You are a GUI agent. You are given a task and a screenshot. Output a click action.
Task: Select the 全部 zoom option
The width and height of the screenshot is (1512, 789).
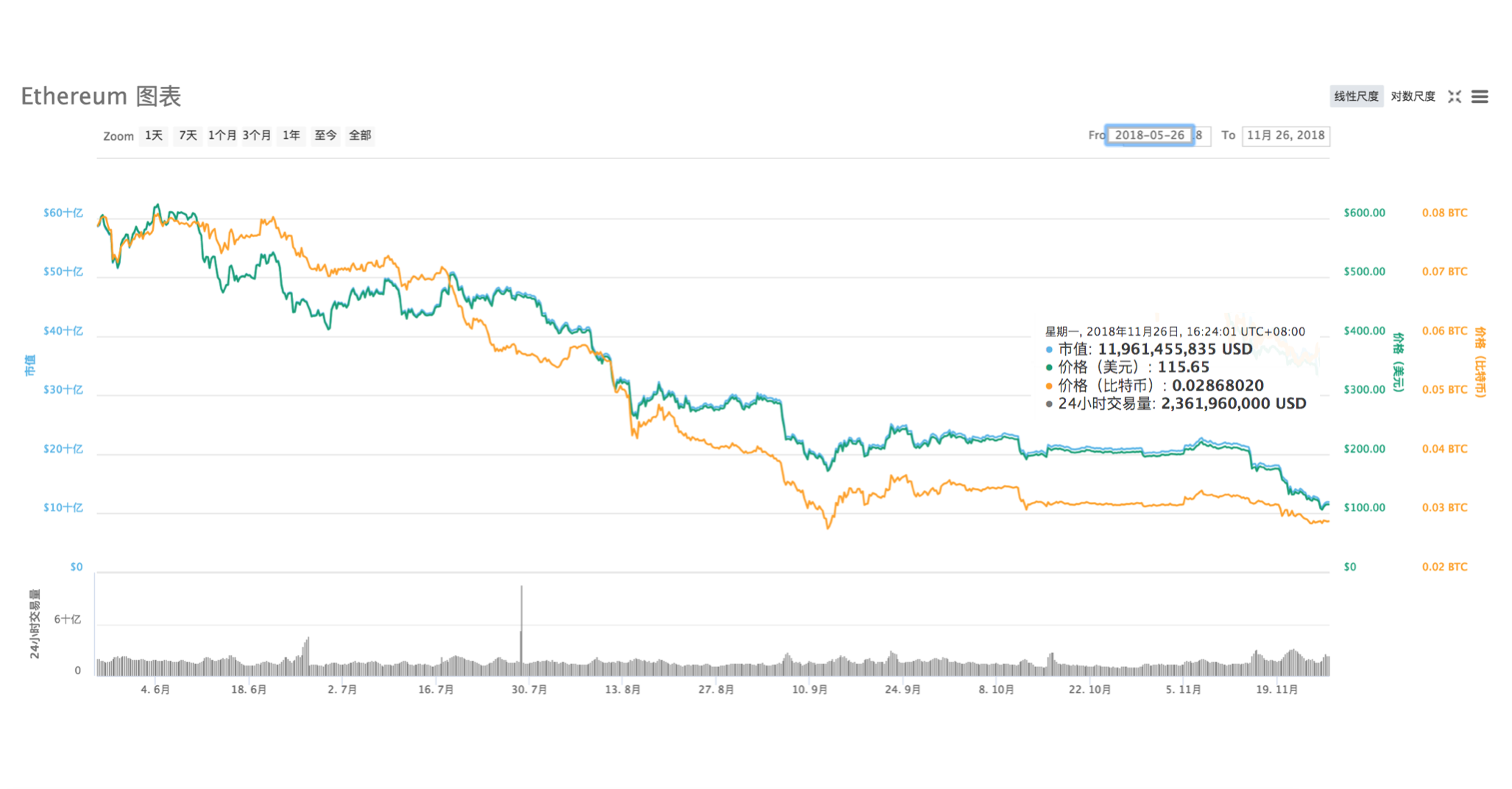tap(360, 135)
